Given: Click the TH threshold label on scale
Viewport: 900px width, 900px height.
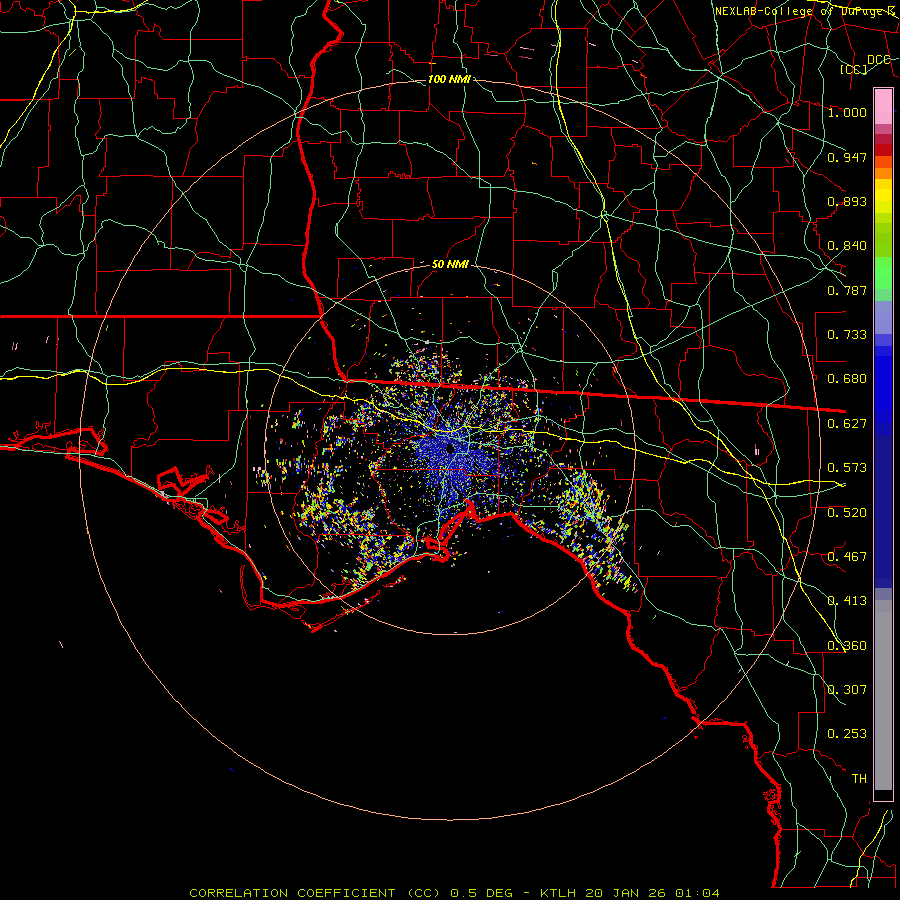Looking at the screenshot, I should [x=859, y=779].
